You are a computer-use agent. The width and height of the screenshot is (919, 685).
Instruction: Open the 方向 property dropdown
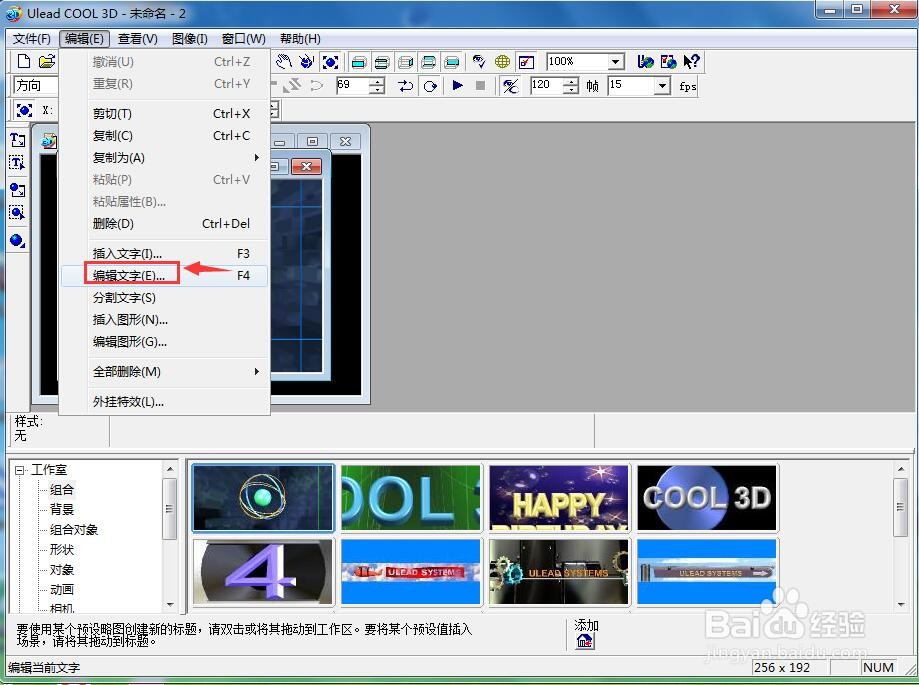click(36, 86)
